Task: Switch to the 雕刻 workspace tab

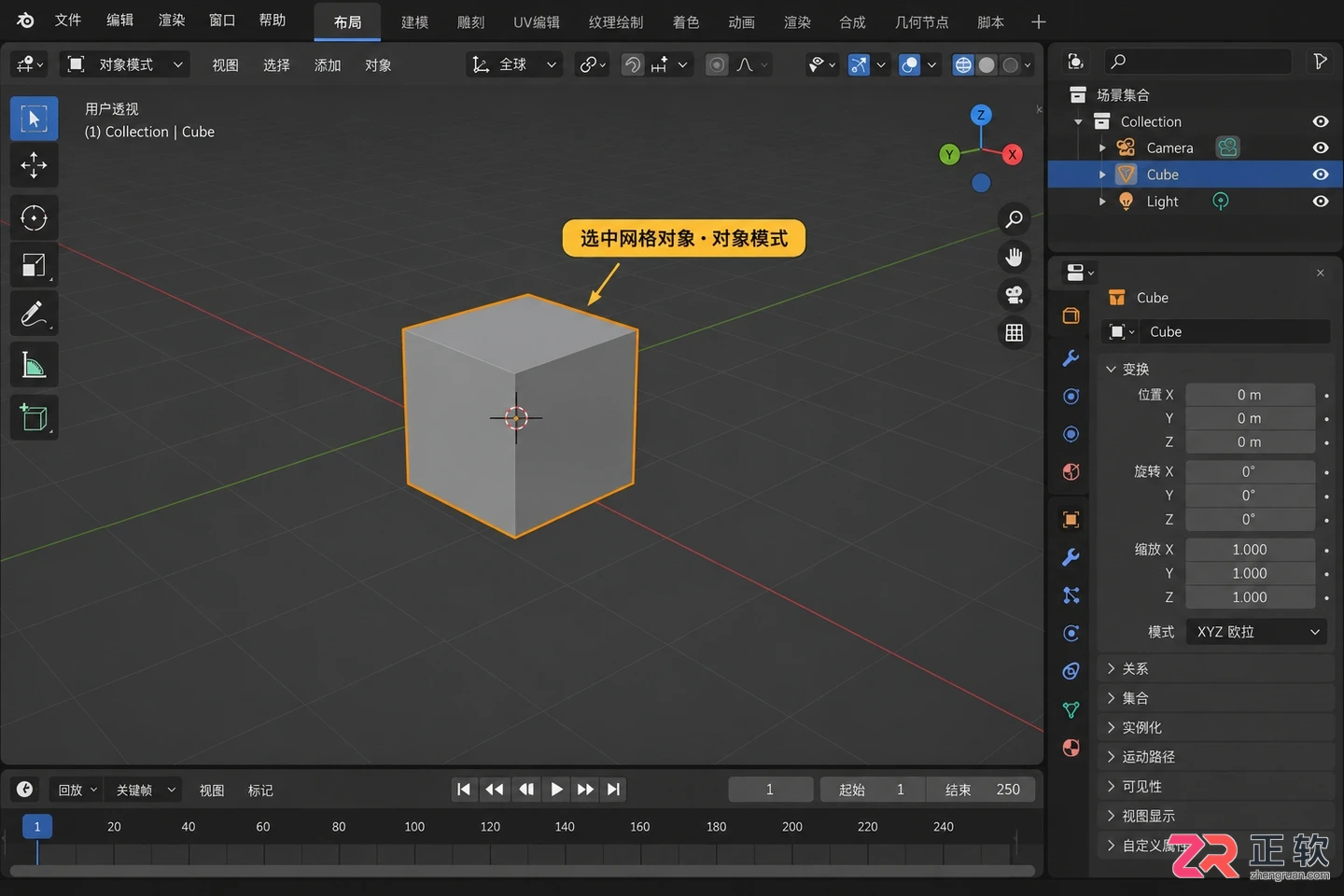Action: [470, 22]
